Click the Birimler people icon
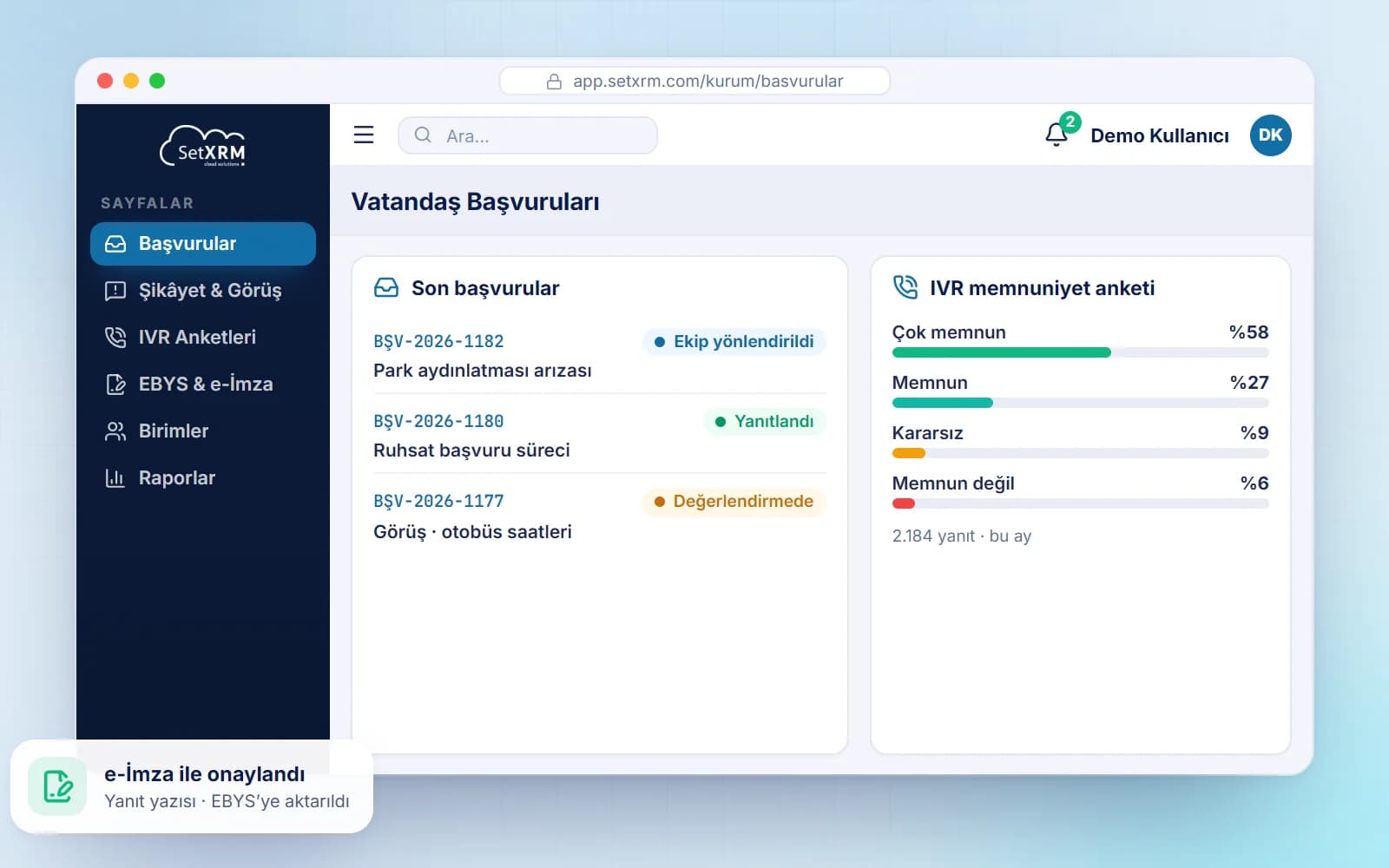Image resolution: width=1389 pixels, height=868 pixels. point(115,431)
